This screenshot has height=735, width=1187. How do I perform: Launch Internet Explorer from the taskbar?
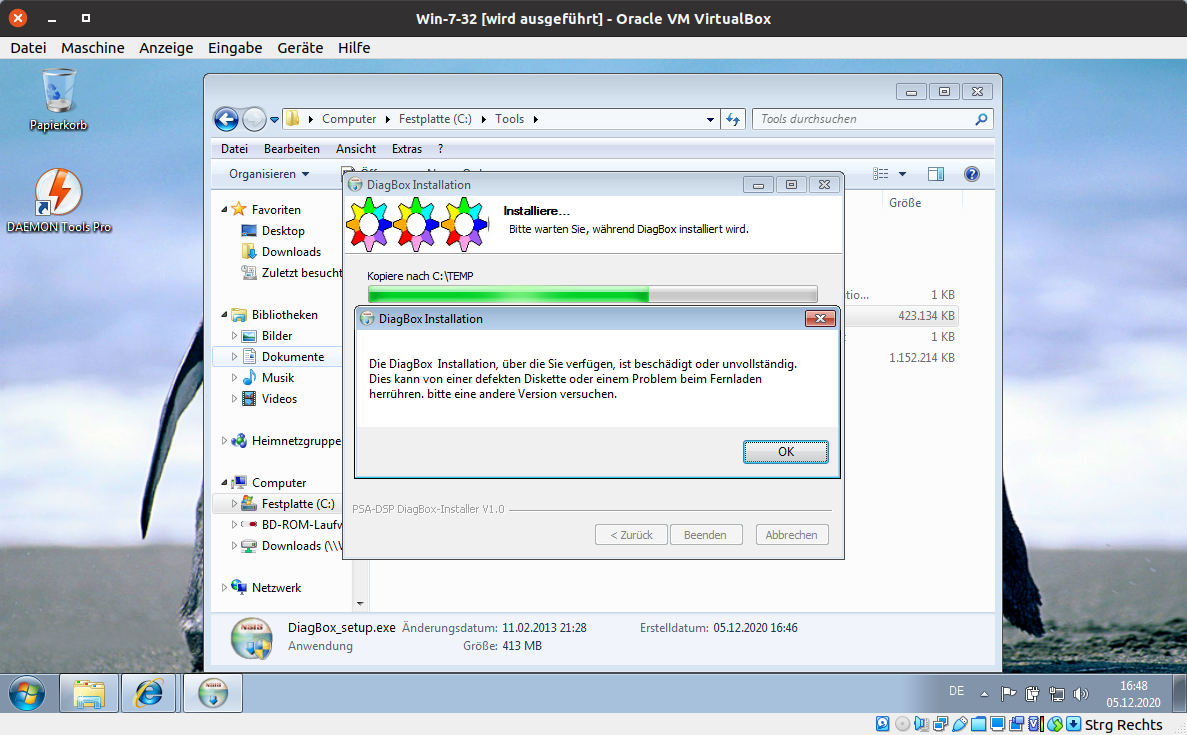click(149, 693)
